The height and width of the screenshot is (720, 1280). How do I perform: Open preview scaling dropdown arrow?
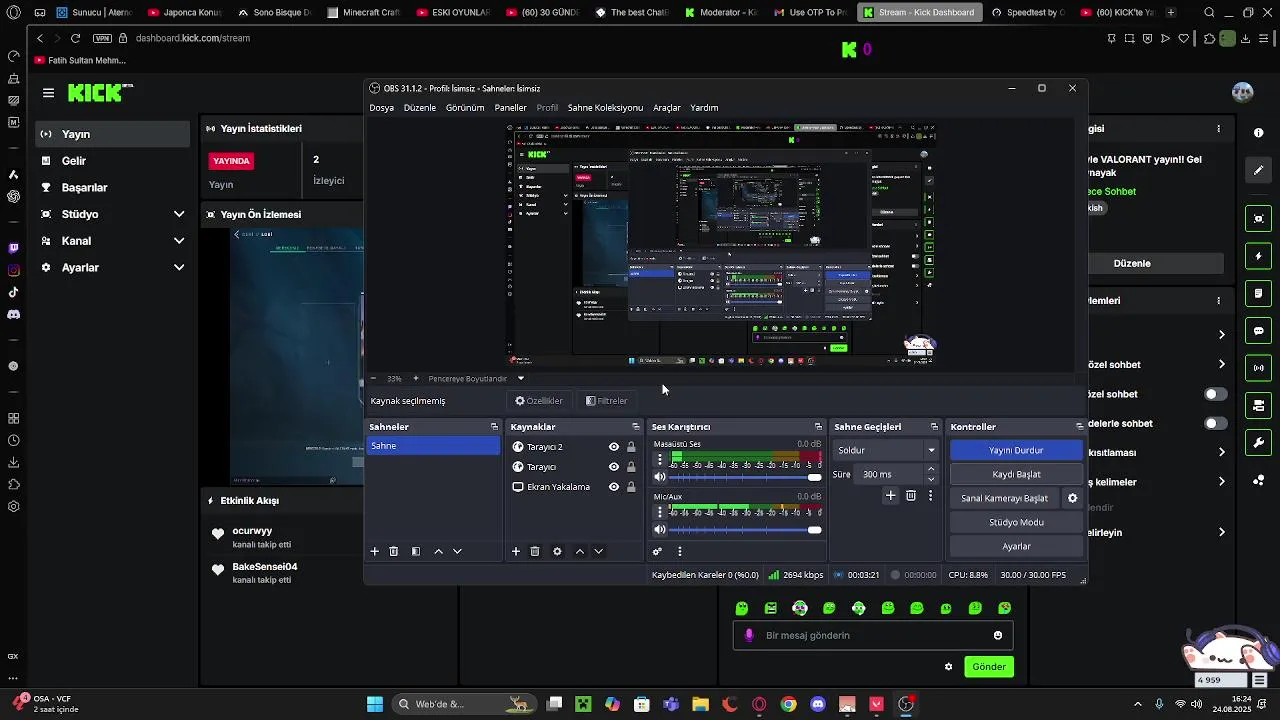click(520, 378)
